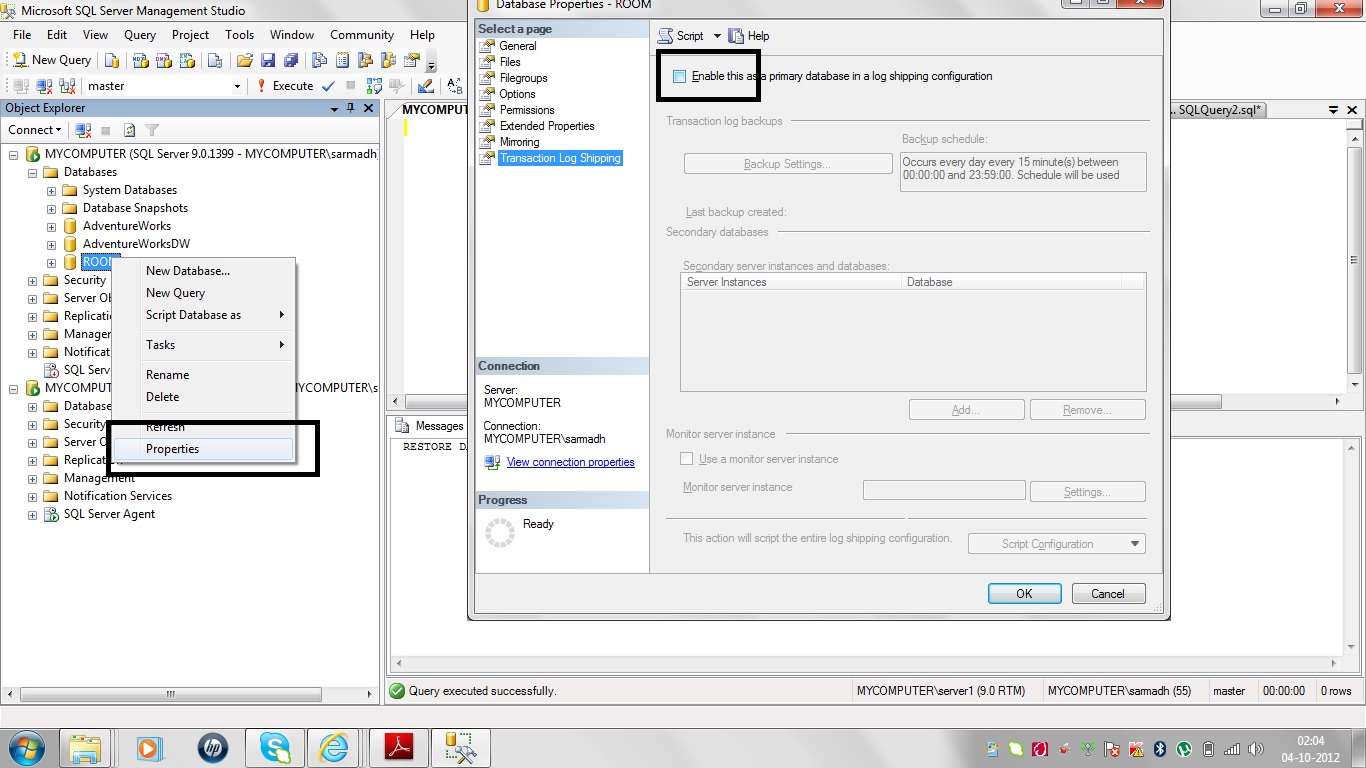Open Design Query in Editor icon

[425, 86]
